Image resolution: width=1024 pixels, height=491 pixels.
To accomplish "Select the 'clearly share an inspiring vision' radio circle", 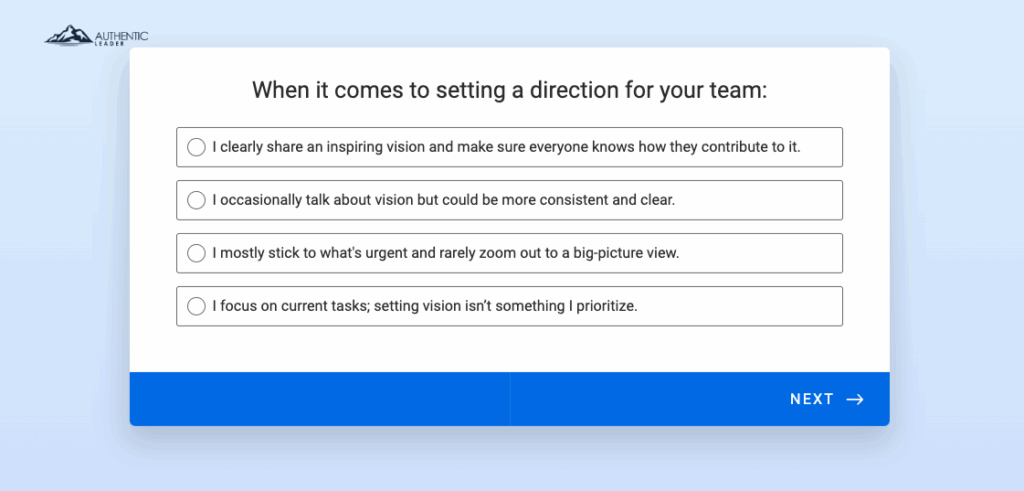I will [x=196, y=147].
